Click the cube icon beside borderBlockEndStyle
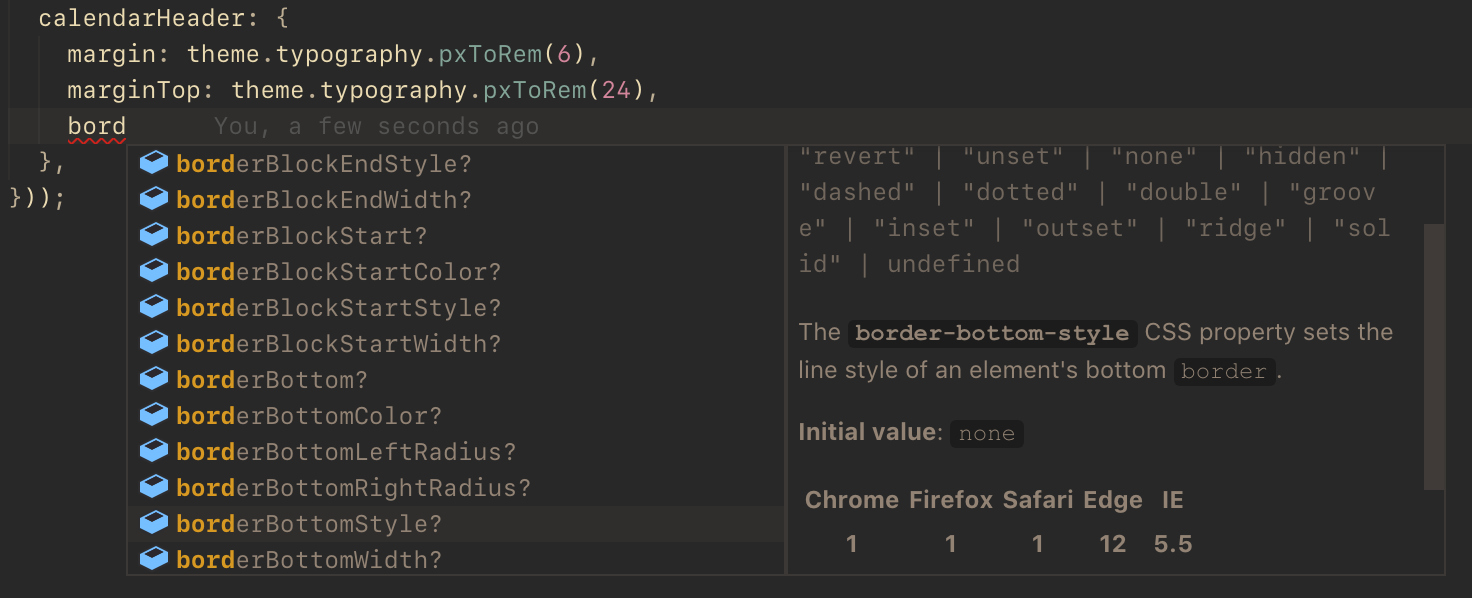 click(x=153, y=163)
